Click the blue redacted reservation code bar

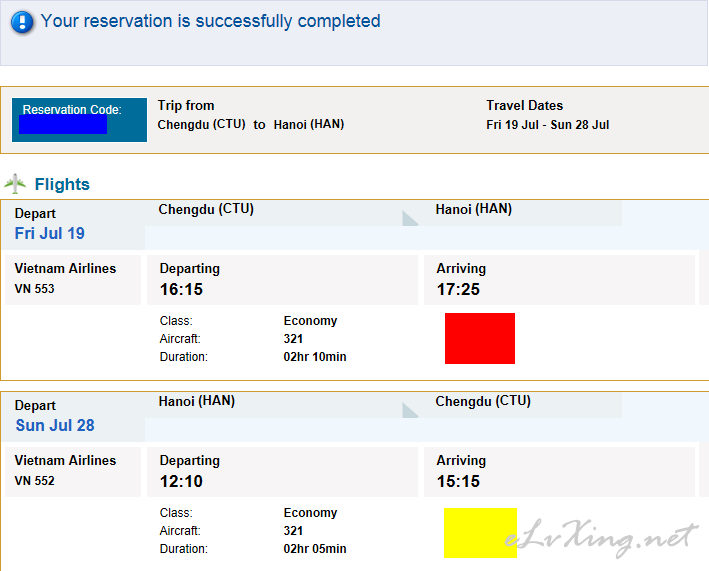click(x=63, y=124)
